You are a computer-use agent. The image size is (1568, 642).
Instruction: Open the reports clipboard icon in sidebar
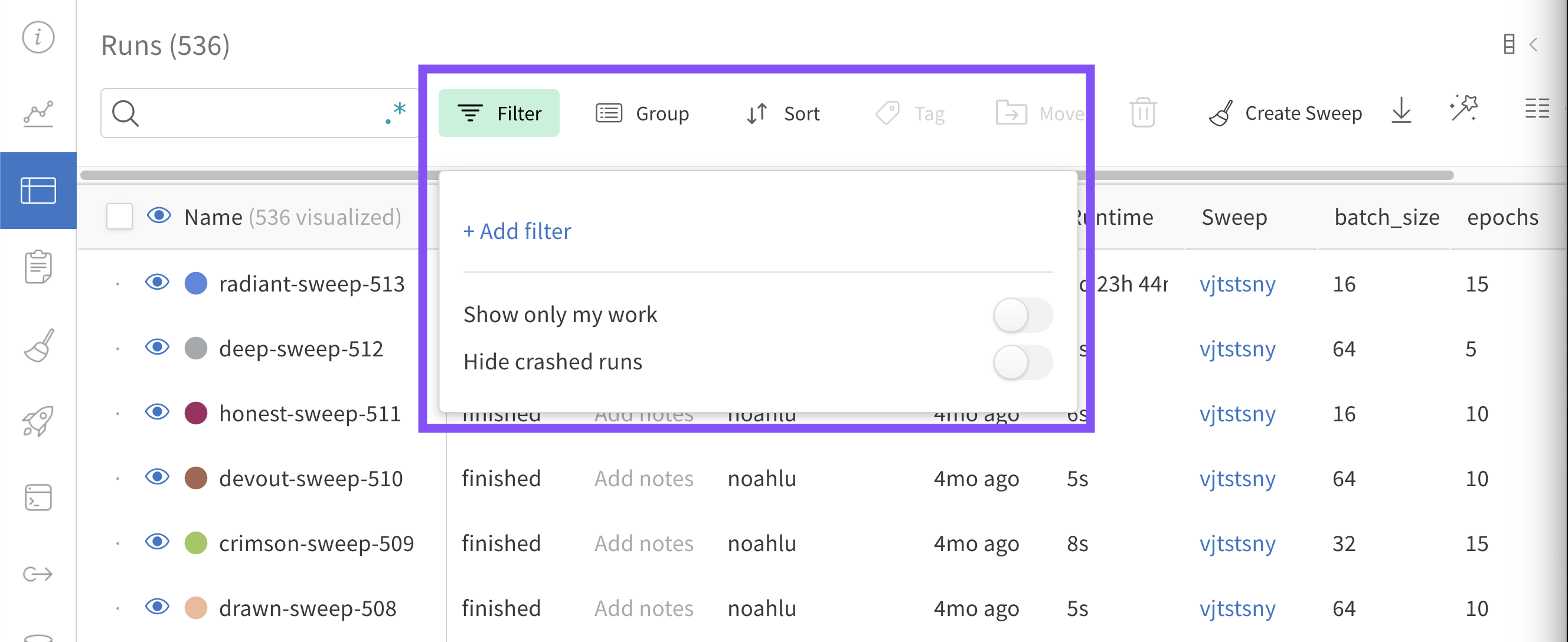tap(38, 267)
